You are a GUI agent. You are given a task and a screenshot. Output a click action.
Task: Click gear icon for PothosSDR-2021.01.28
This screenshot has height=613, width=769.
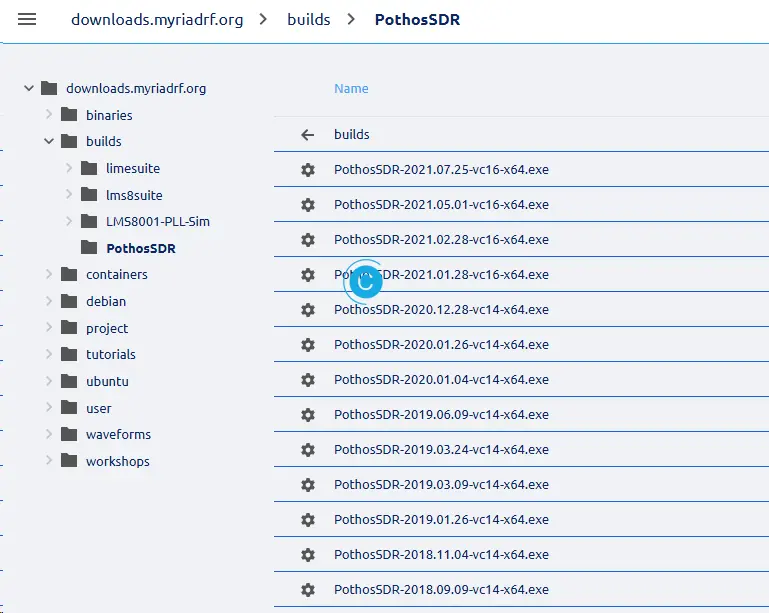308,275
